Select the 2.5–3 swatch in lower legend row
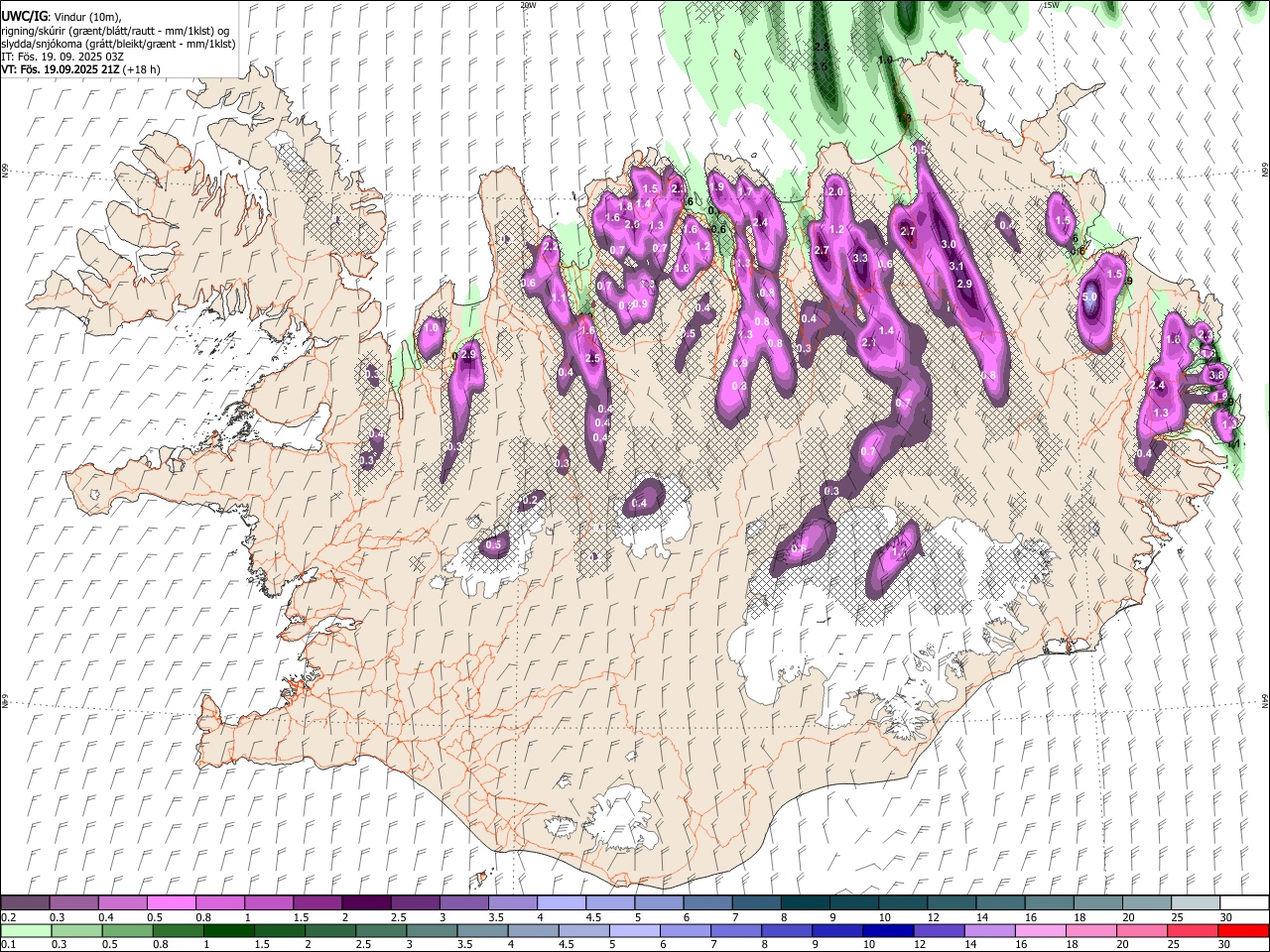This screenshot has width=1270, height=952. point(381,930)
